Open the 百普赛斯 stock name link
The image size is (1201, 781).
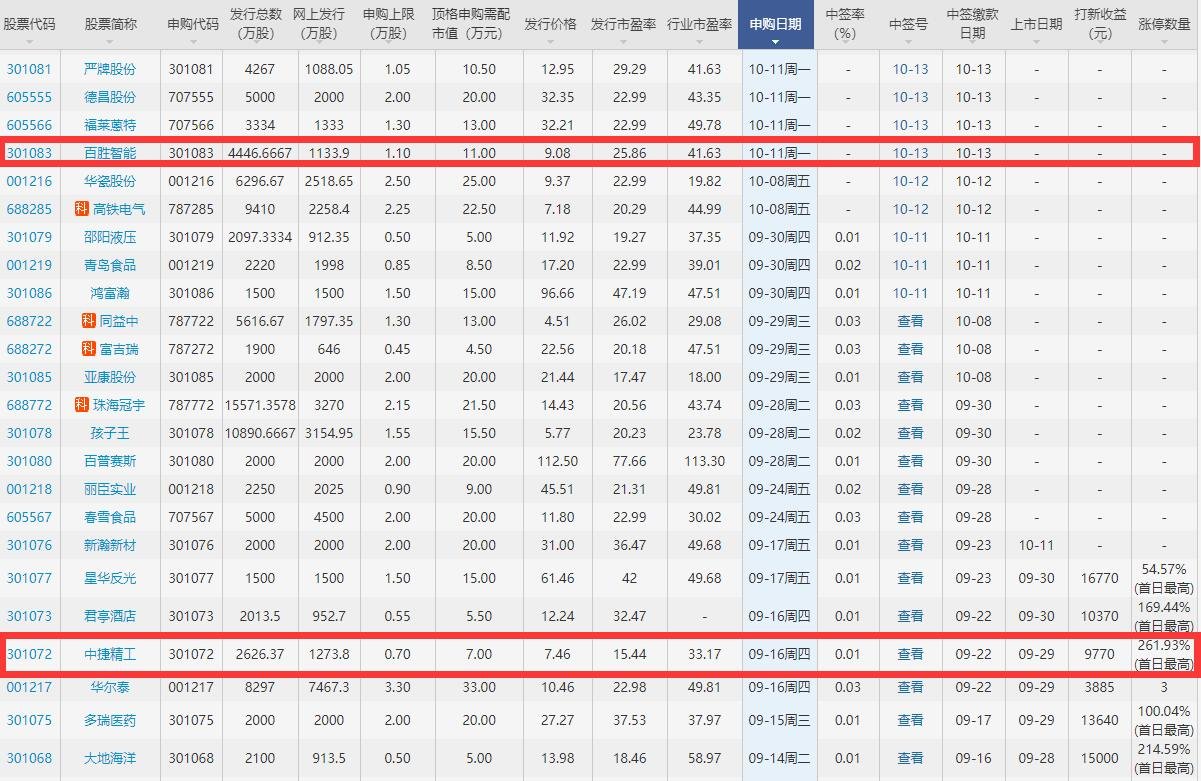[110, 461]
